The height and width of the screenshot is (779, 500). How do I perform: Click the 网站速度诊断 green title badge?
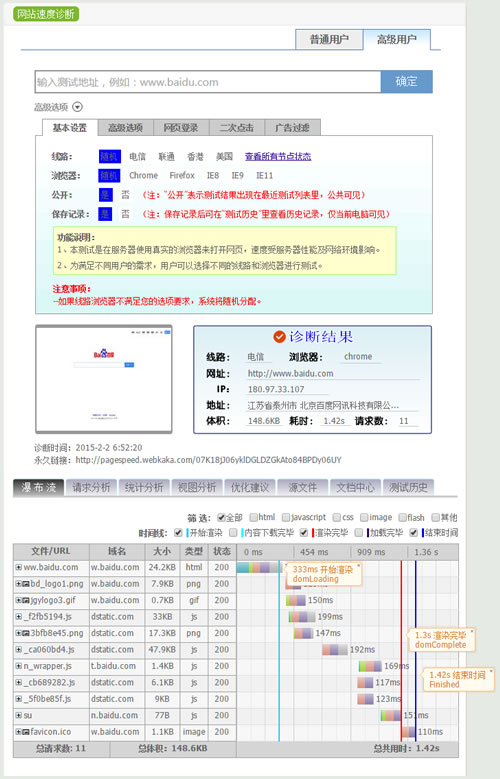click(x=46, y=14)
